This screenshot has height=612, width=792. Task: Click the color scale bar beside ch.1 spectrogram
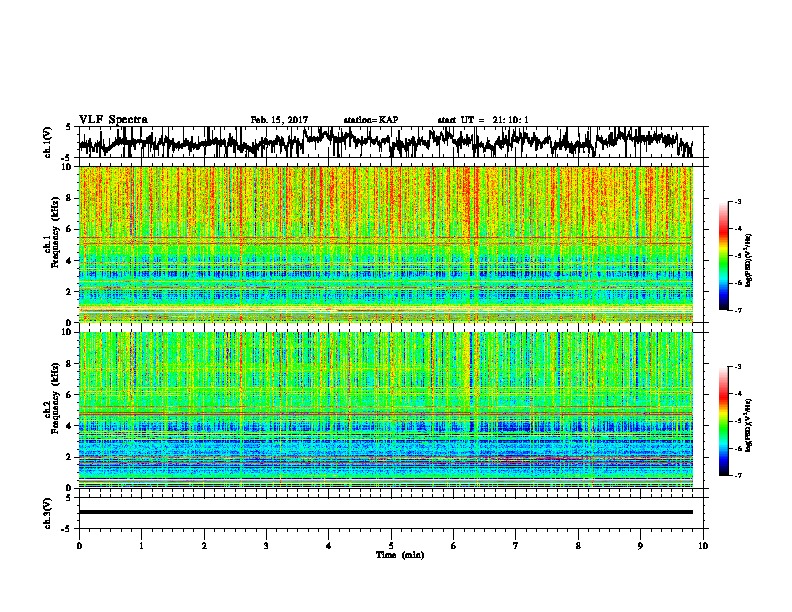coord(723,256)
